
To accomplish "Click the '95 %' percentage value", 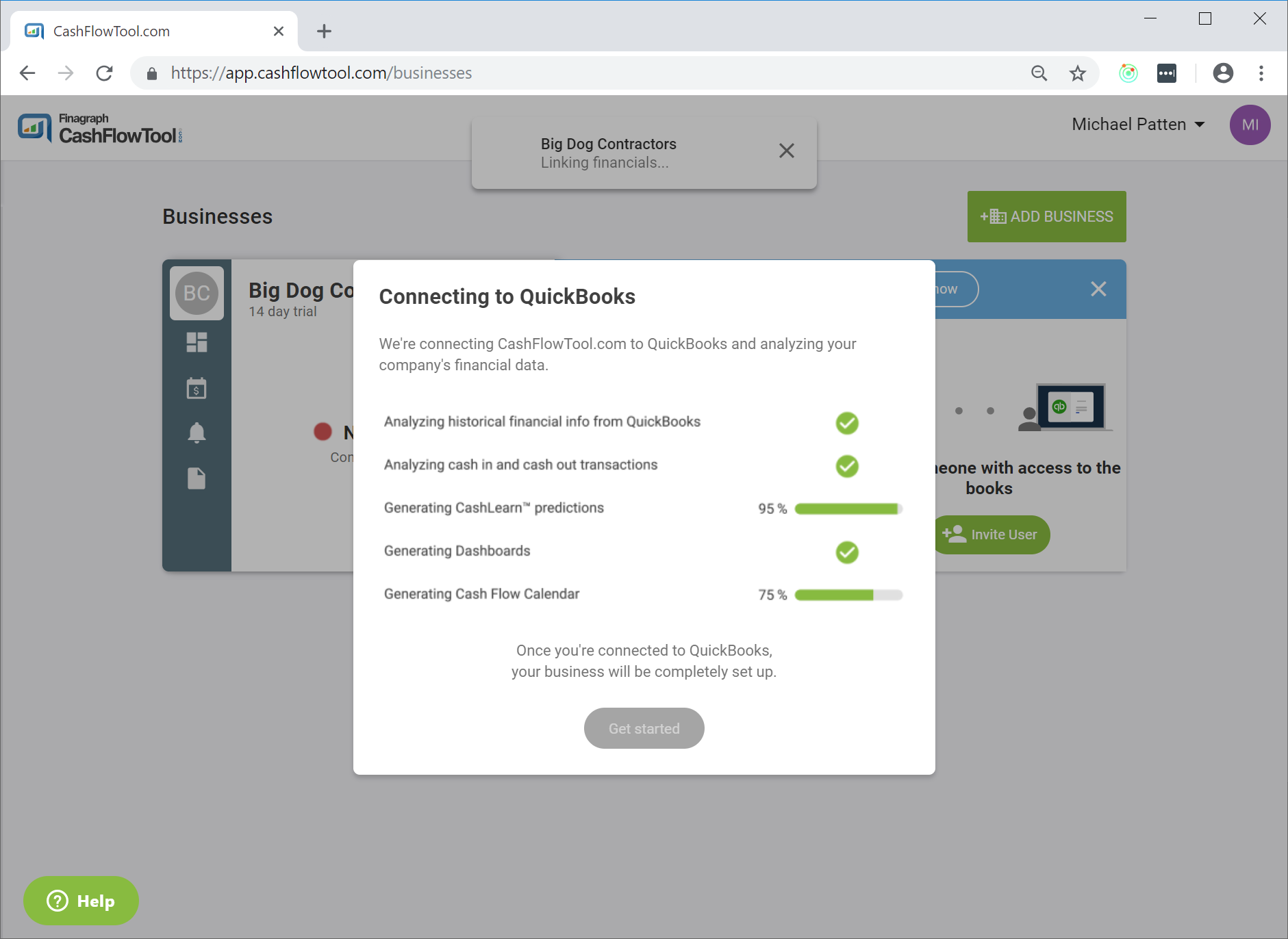I will coord(772,509).
